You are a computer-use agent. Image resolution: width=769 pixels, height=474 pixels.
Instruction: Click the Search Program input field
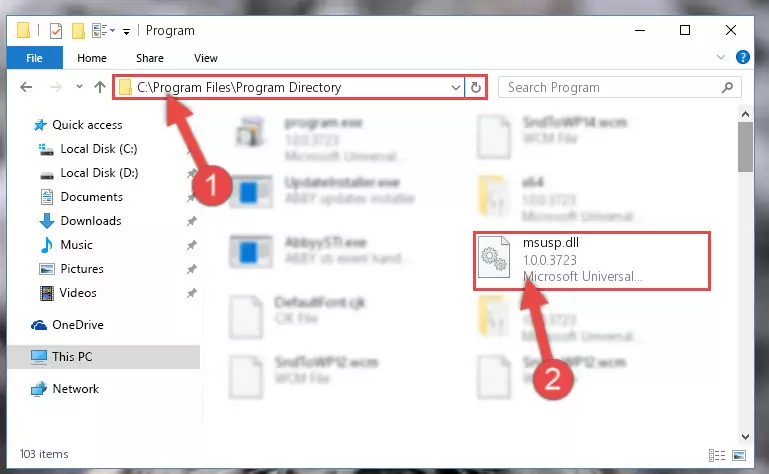point(611,87)
